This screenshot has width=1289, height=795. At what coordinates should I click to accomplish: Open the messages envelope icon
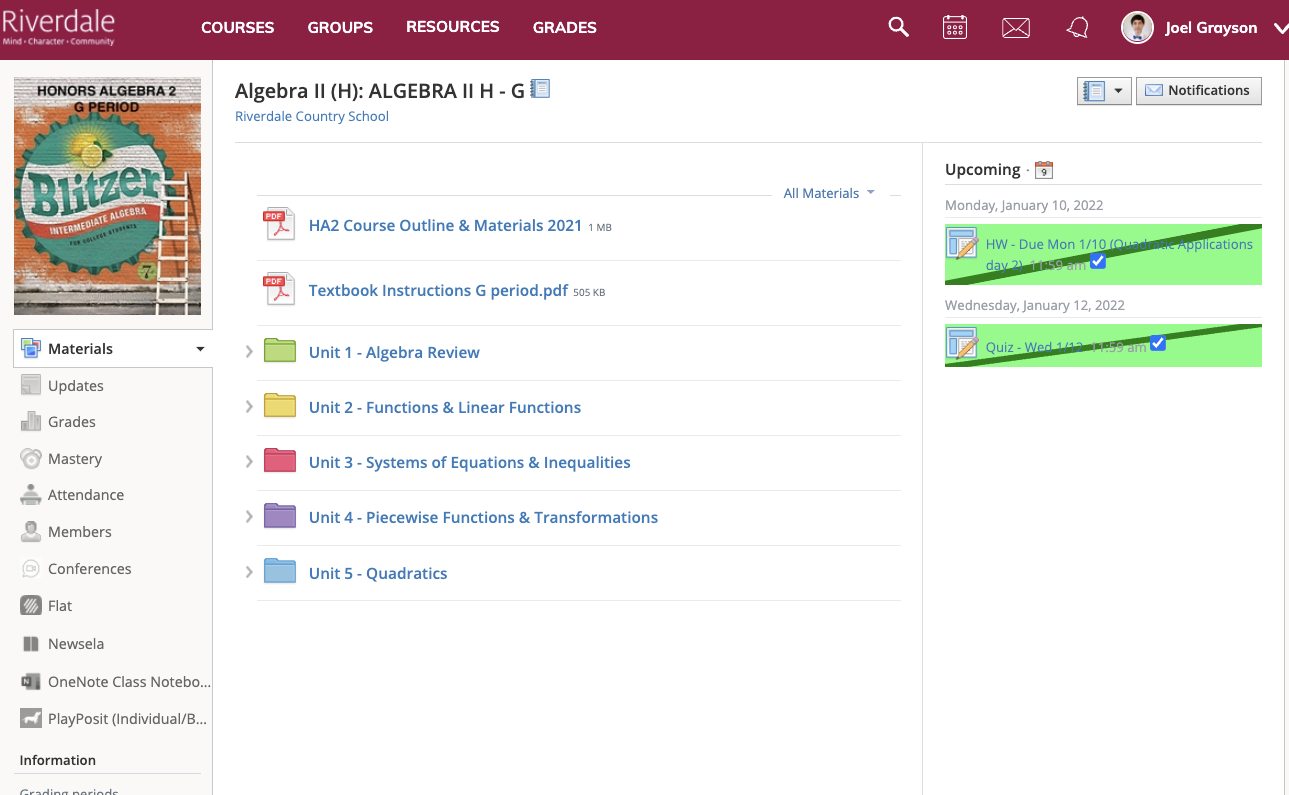pos(1016,28)
